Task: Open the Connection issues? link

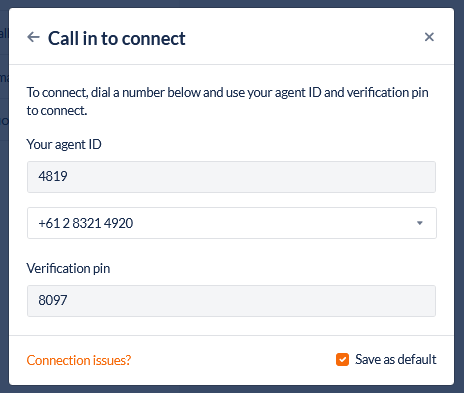Action: pos(79,360)
